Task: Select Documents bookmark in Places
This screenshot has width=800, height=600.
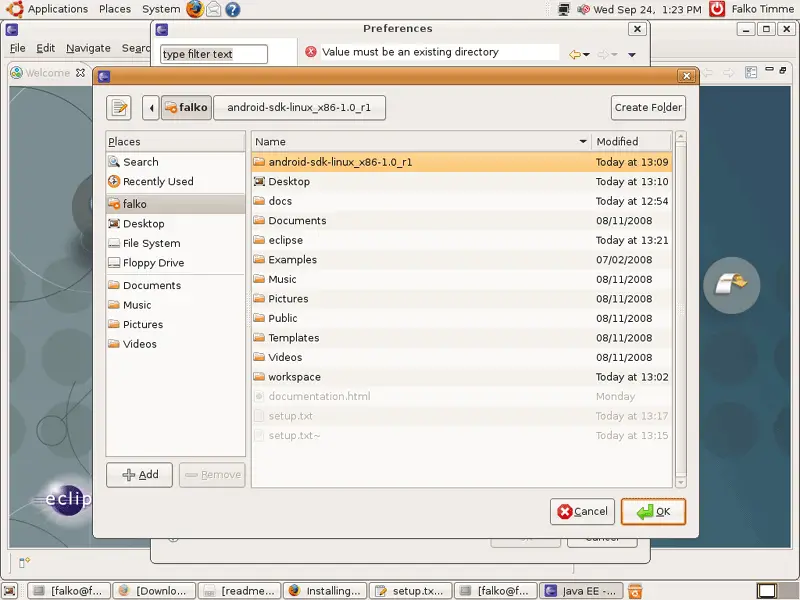Action: click(x=176, y=286)
